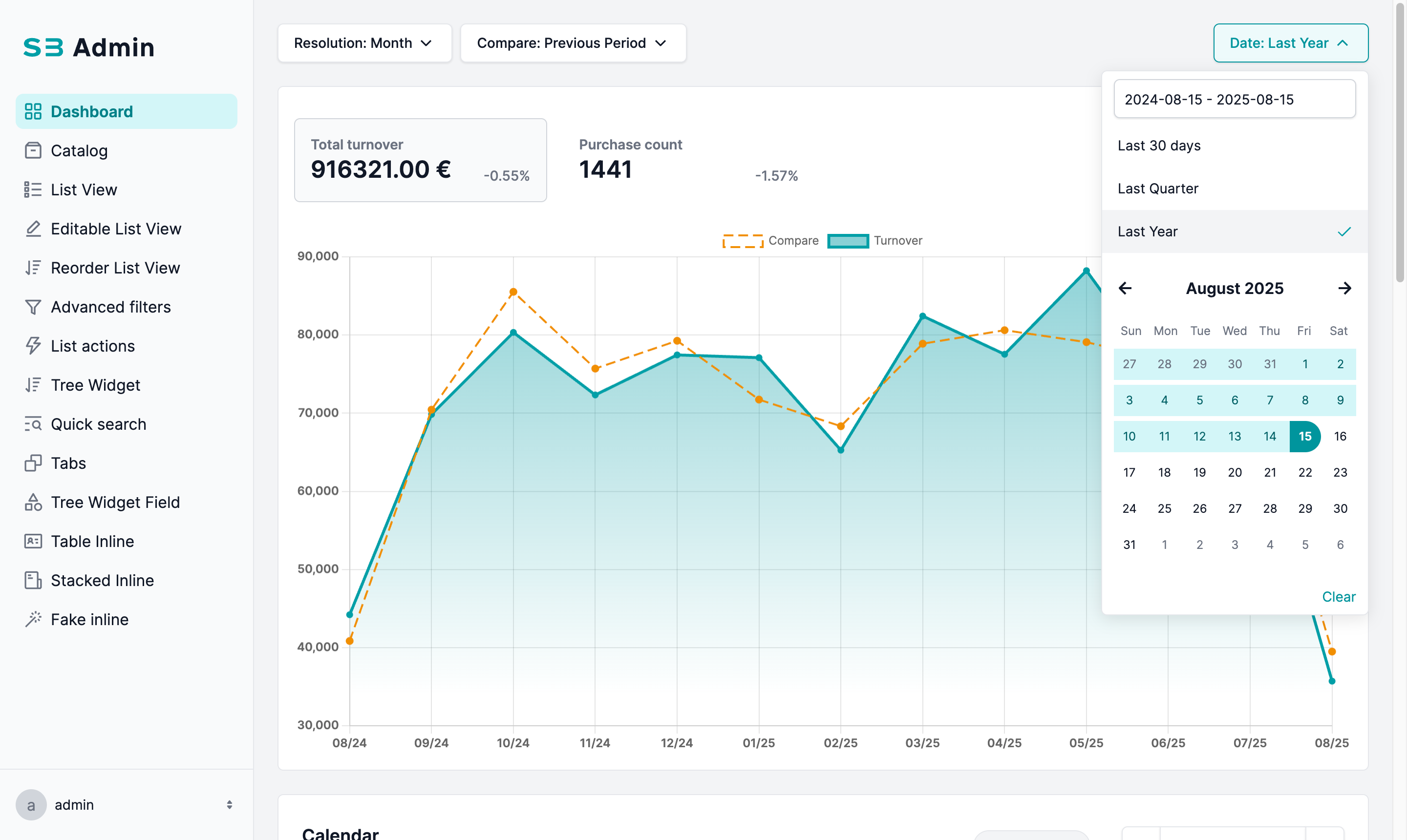Go to next month with right arrow
The height and width of the screenshot is (840, 1407).
(1344, 289)
